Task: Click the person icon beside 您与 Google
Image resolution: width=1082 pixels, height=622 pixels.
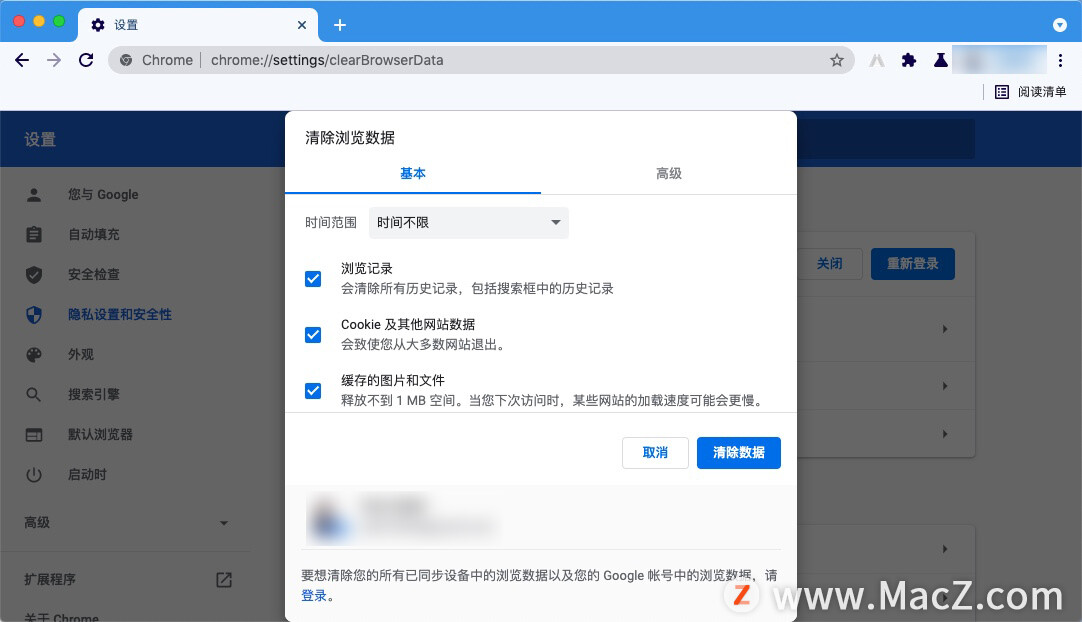Action: pos(34,195)
